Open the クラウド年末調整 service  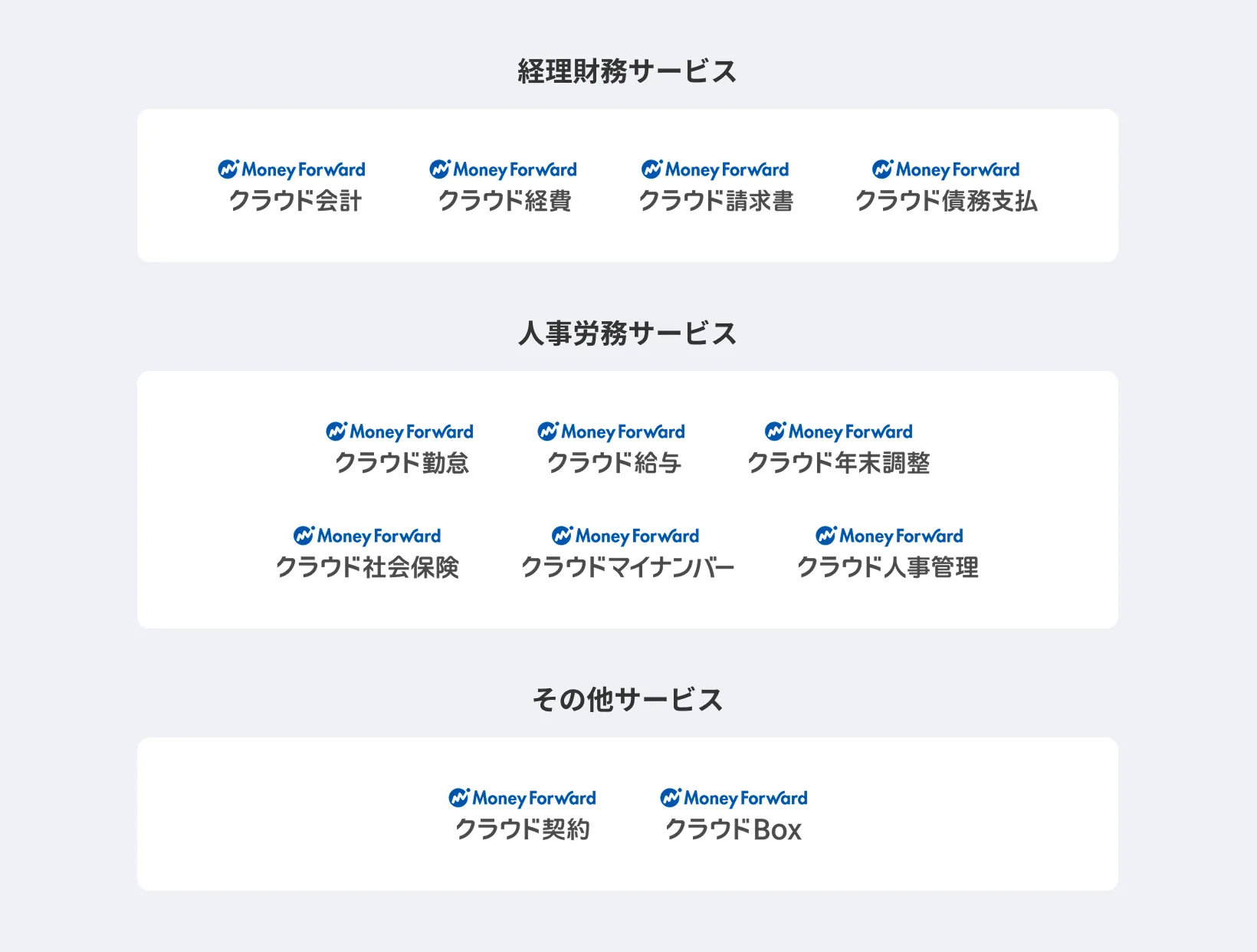(x=839, y=463)
